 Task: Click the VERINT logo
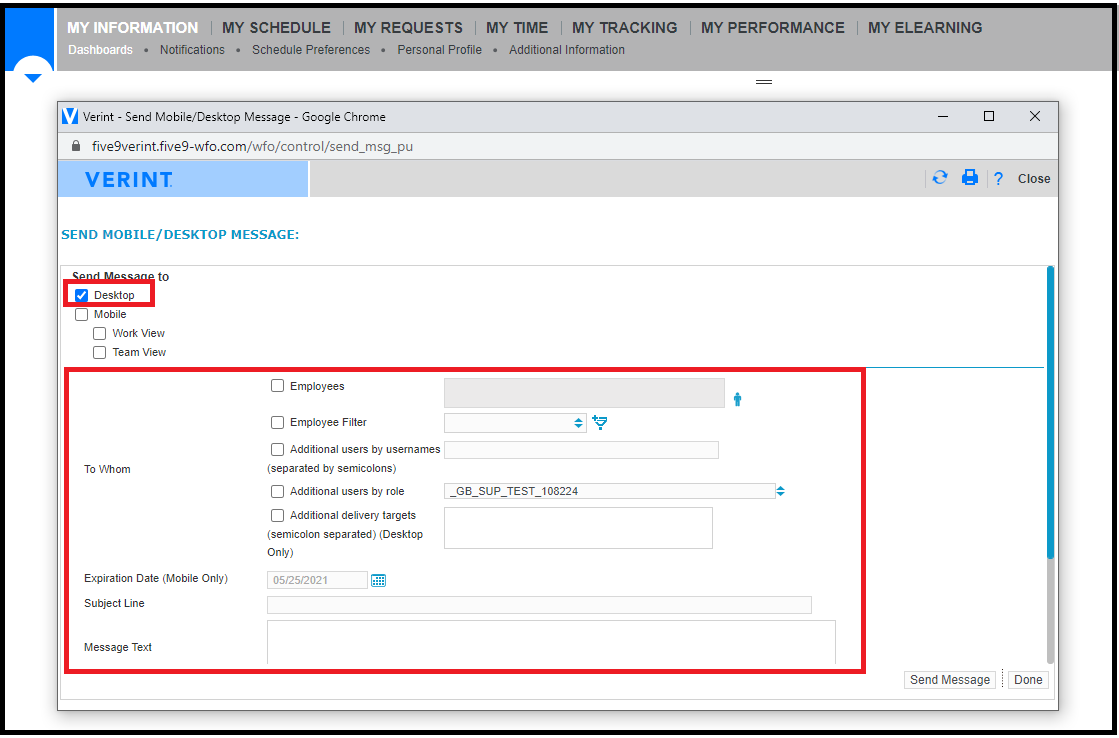point(128,179)
